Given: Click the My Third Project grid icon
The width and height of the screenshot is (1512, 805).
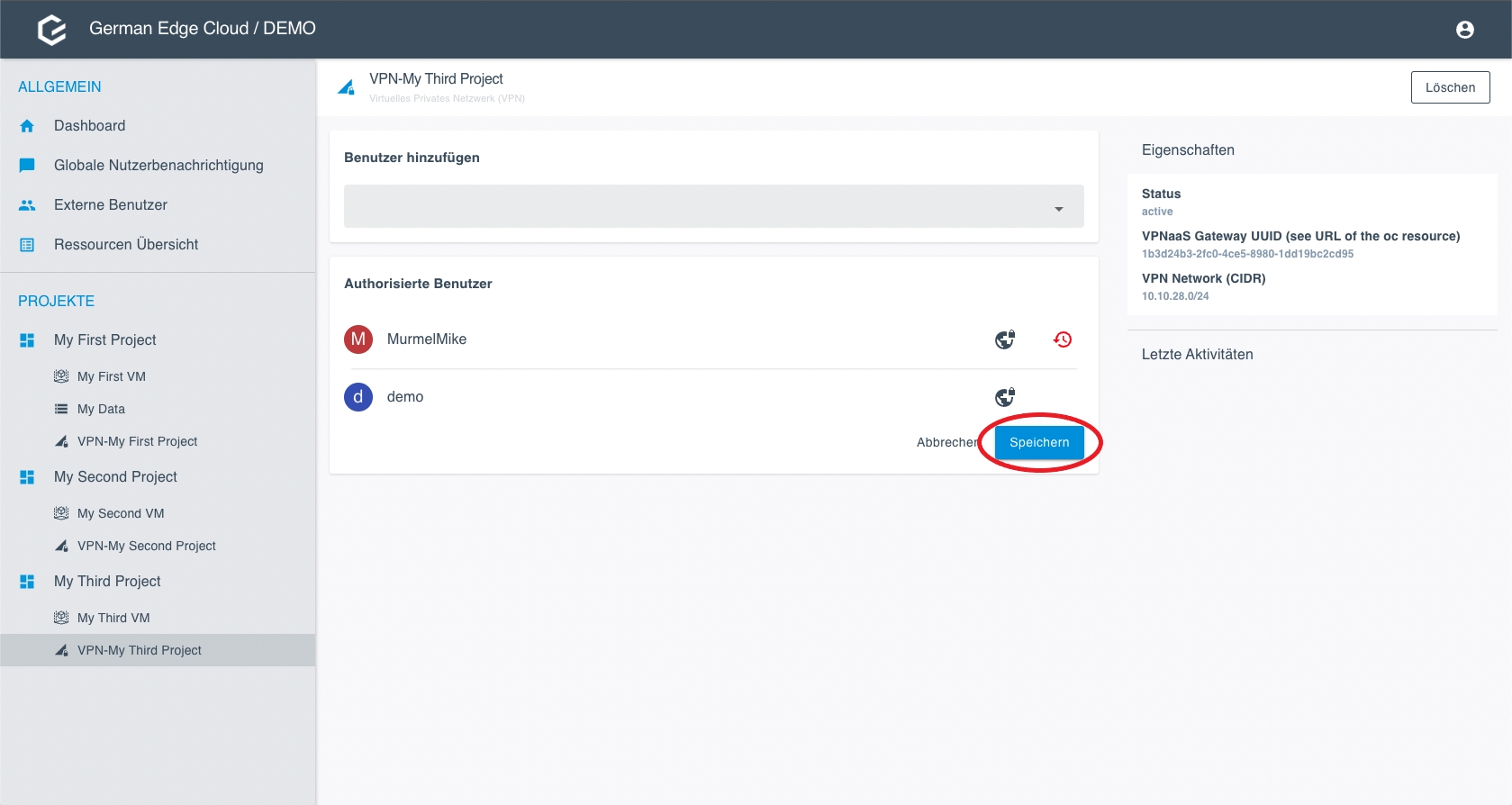Looking at the screenshot, I should point(27,582).
